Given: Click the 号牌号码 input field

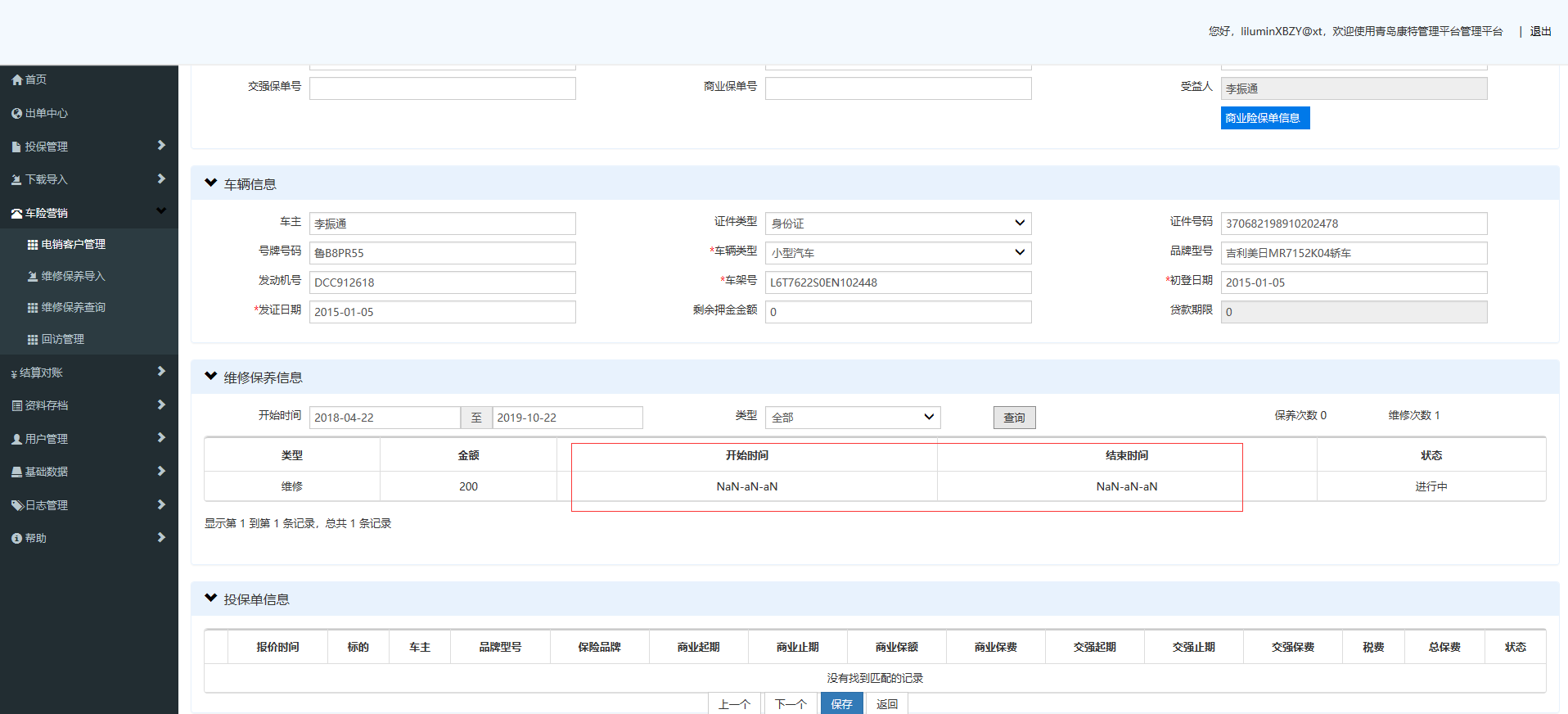Looking at the screenshot, I should click(442, 253).
